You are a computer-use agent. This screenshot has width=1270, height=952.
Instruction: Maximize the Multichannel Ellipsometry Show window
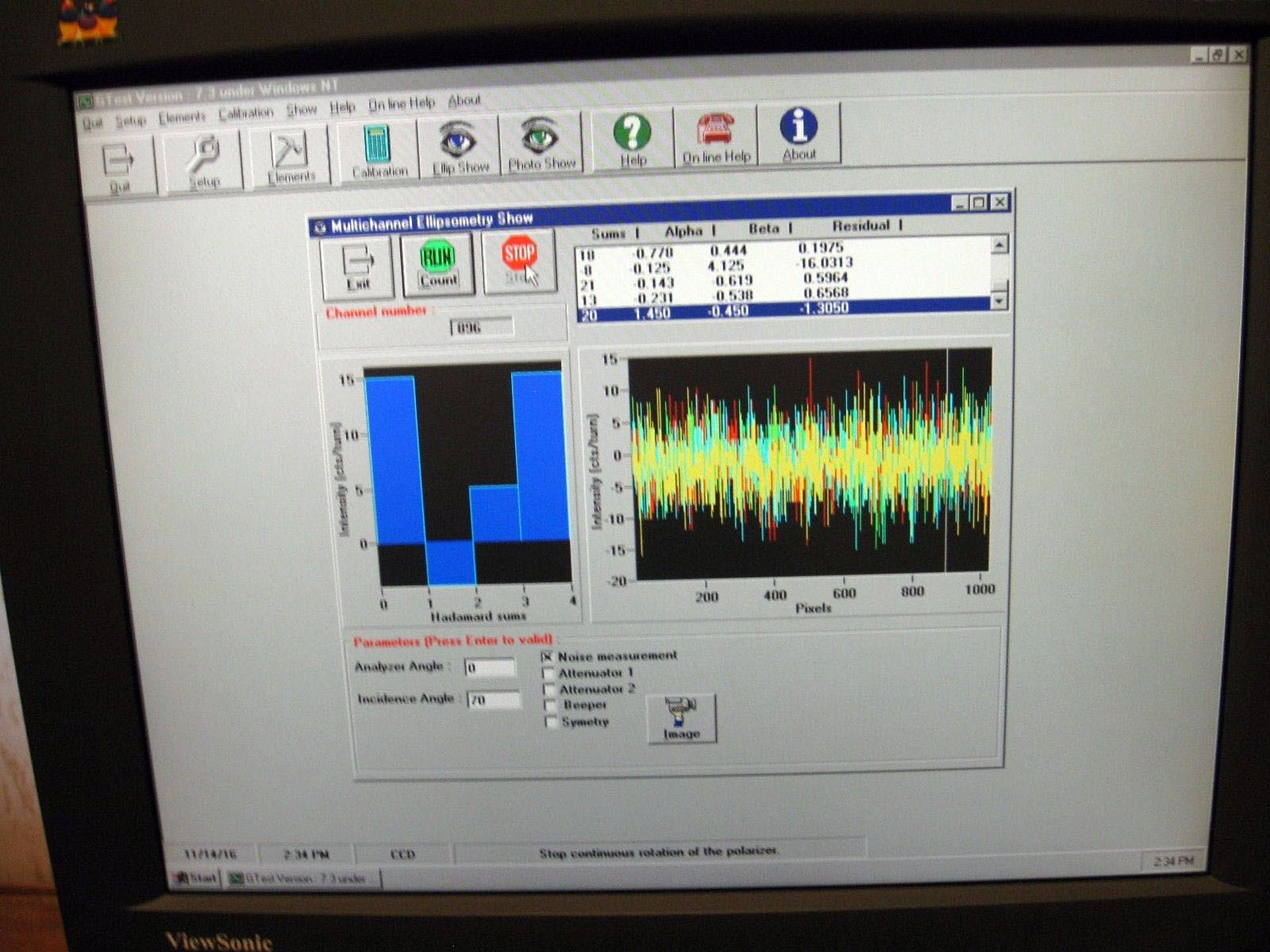pyautogui.click(x=980, y=203)
